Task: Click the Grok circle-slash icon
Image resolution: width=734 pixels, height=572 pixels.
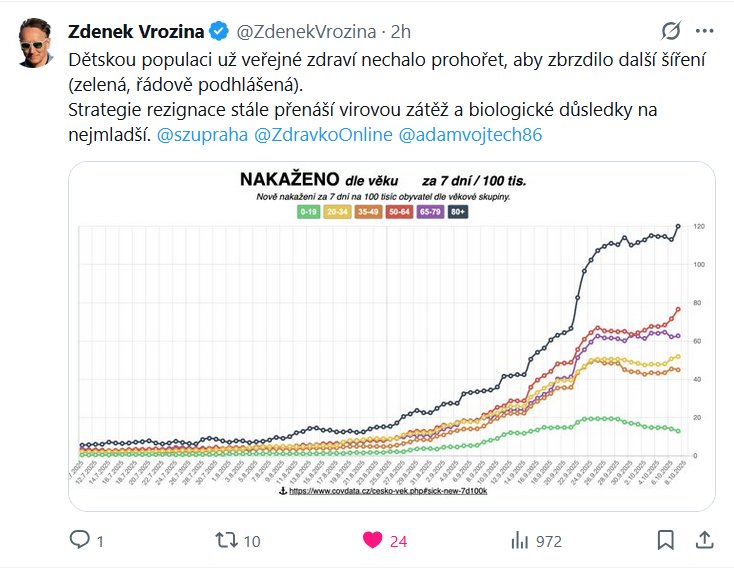Action: 672,30
